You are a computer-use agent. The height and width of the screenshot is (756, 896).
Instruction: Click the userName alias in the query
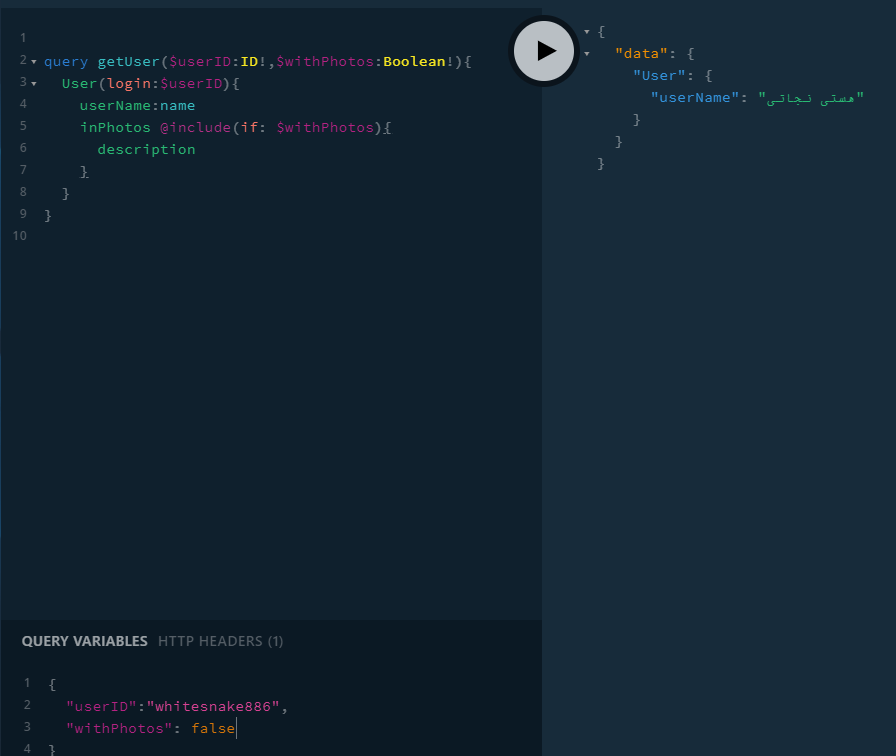point(115,106)
